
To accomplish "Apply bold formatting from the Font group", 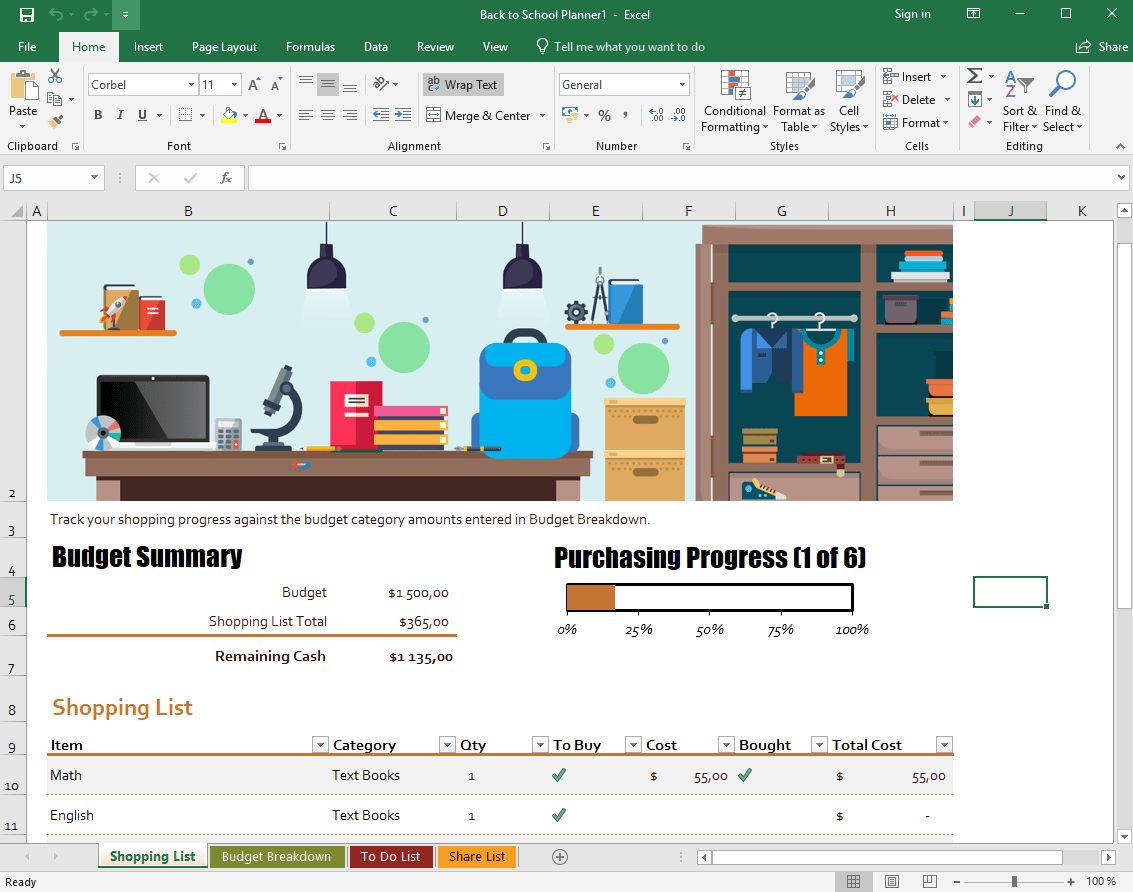I will 97,115.
